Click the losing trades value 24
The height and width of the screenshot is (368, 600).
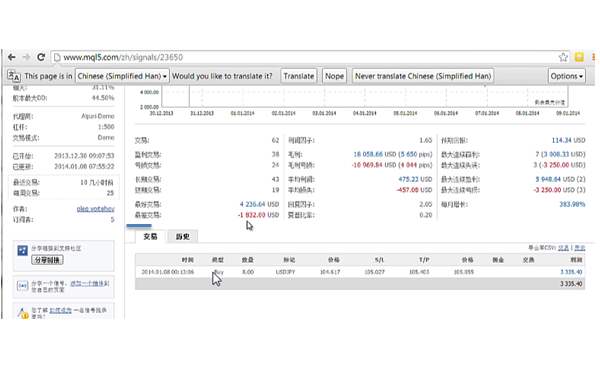click(276, 165)
